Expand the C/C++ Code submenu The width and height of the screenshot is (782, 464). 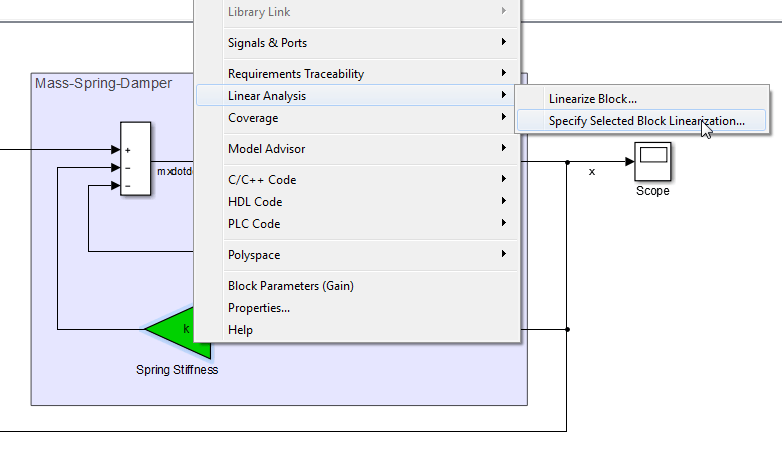pos(262,180)
